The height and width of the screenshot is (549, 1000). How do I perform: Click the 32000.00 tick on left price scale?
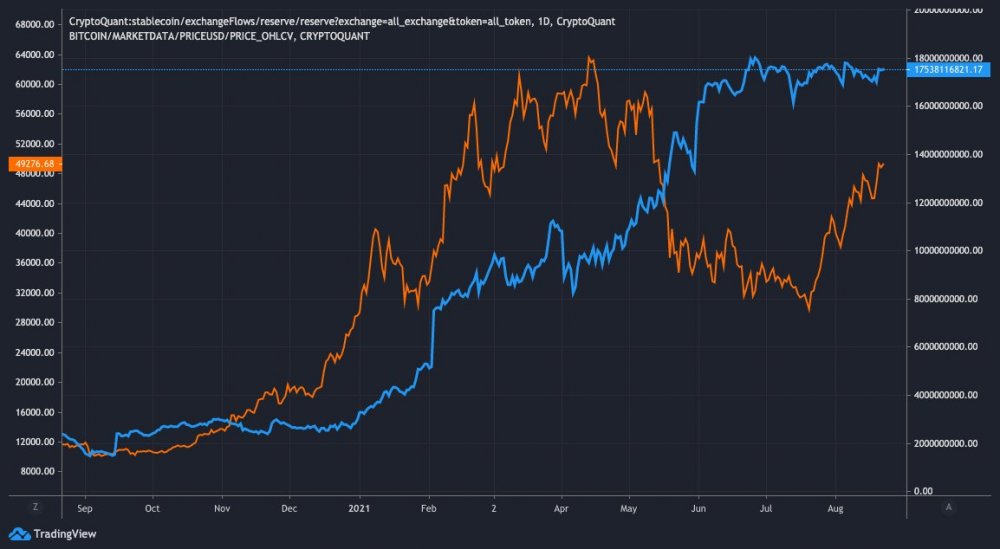pos(32,293)
